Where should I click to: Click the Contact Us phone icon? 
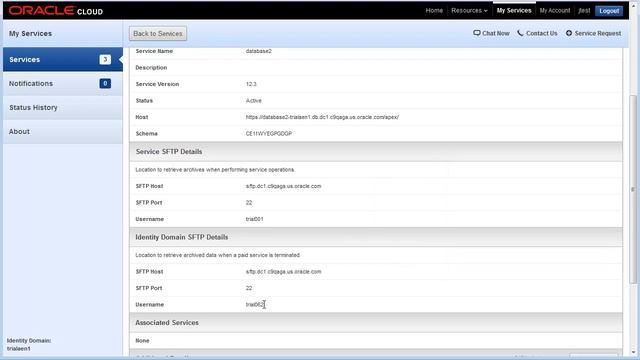pos(520,33)
